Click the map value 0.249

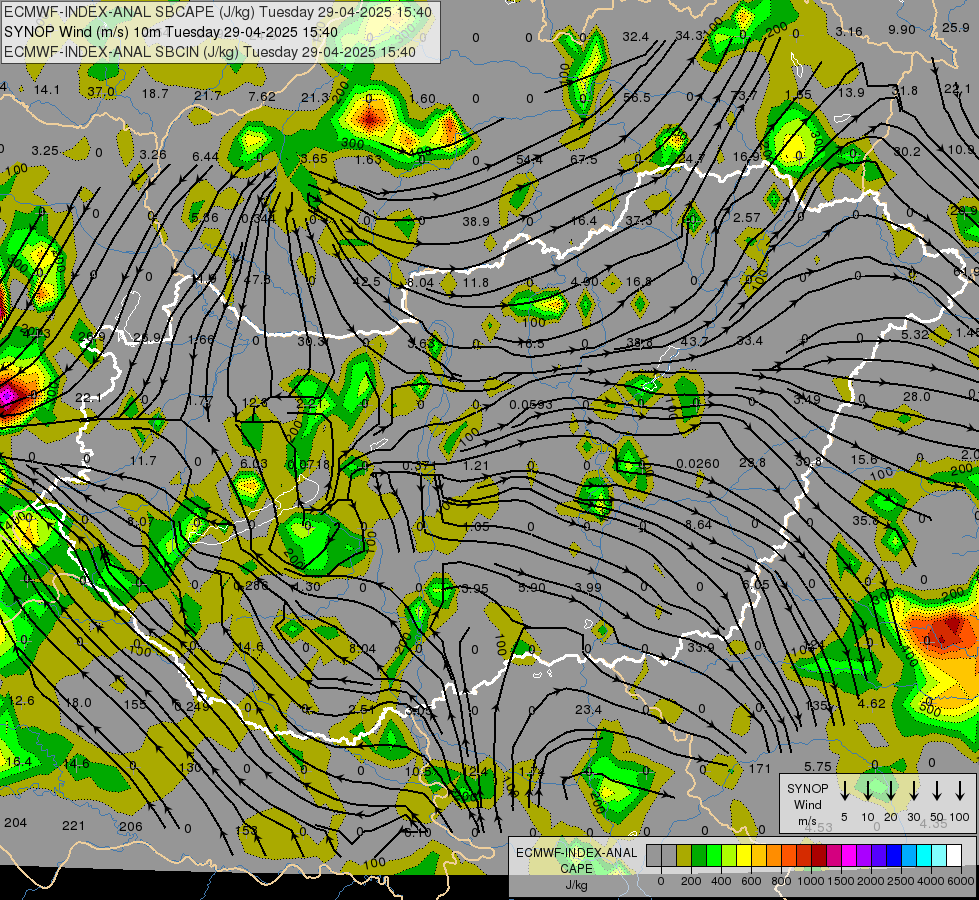click(192, 706)
